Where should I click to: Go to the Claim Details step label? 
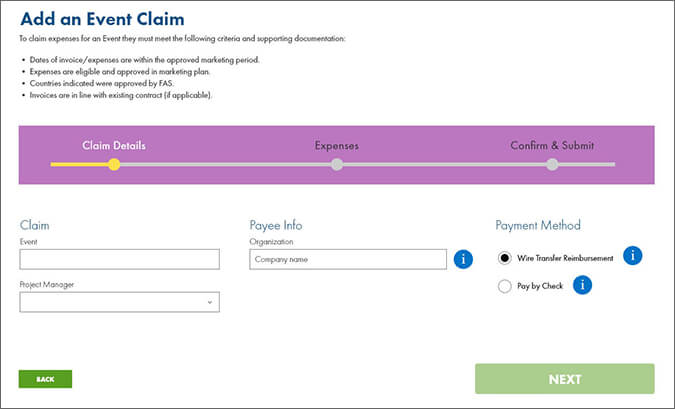113,146
